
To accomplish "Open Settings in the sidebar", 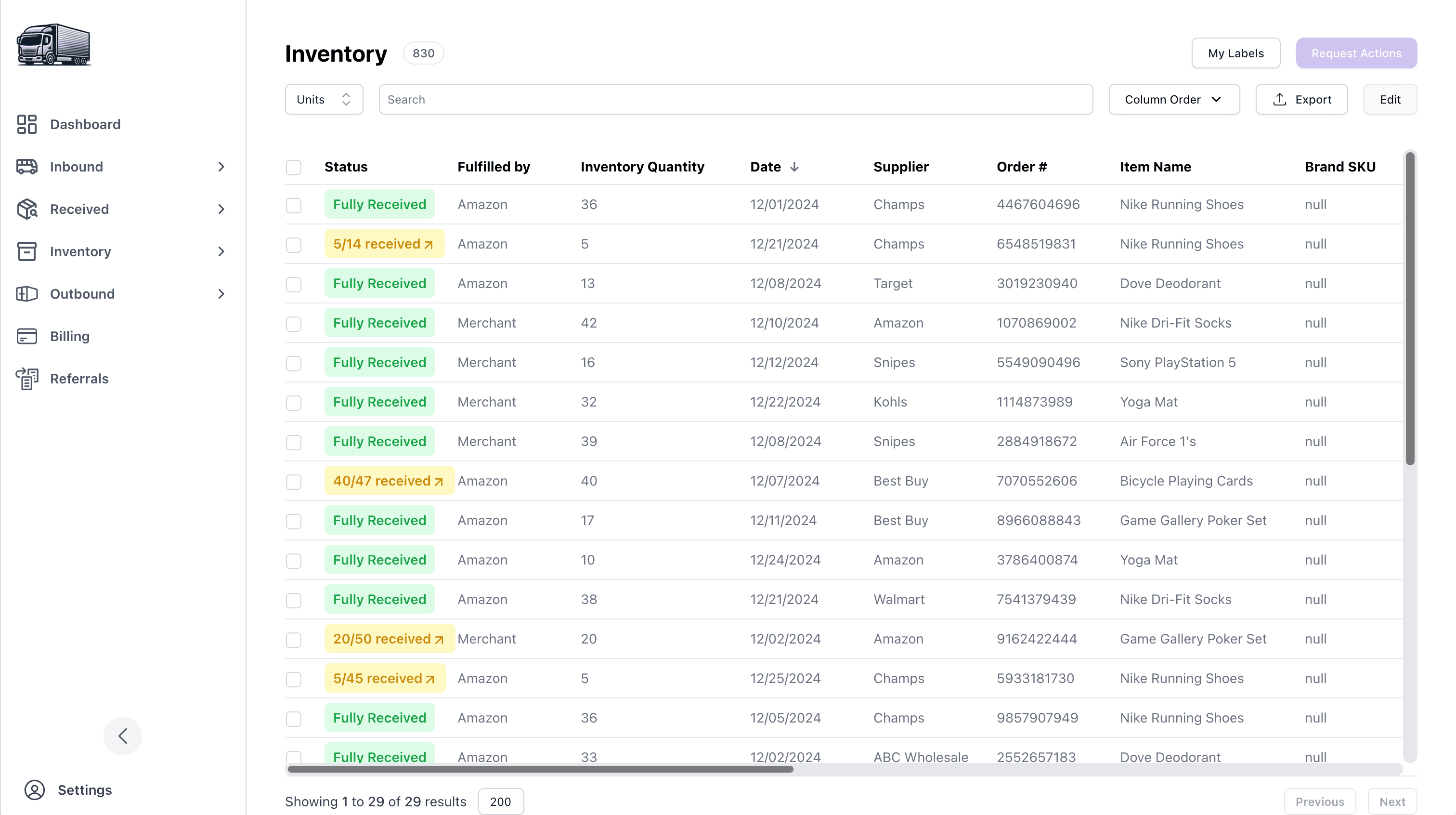I will click(84, 790).
